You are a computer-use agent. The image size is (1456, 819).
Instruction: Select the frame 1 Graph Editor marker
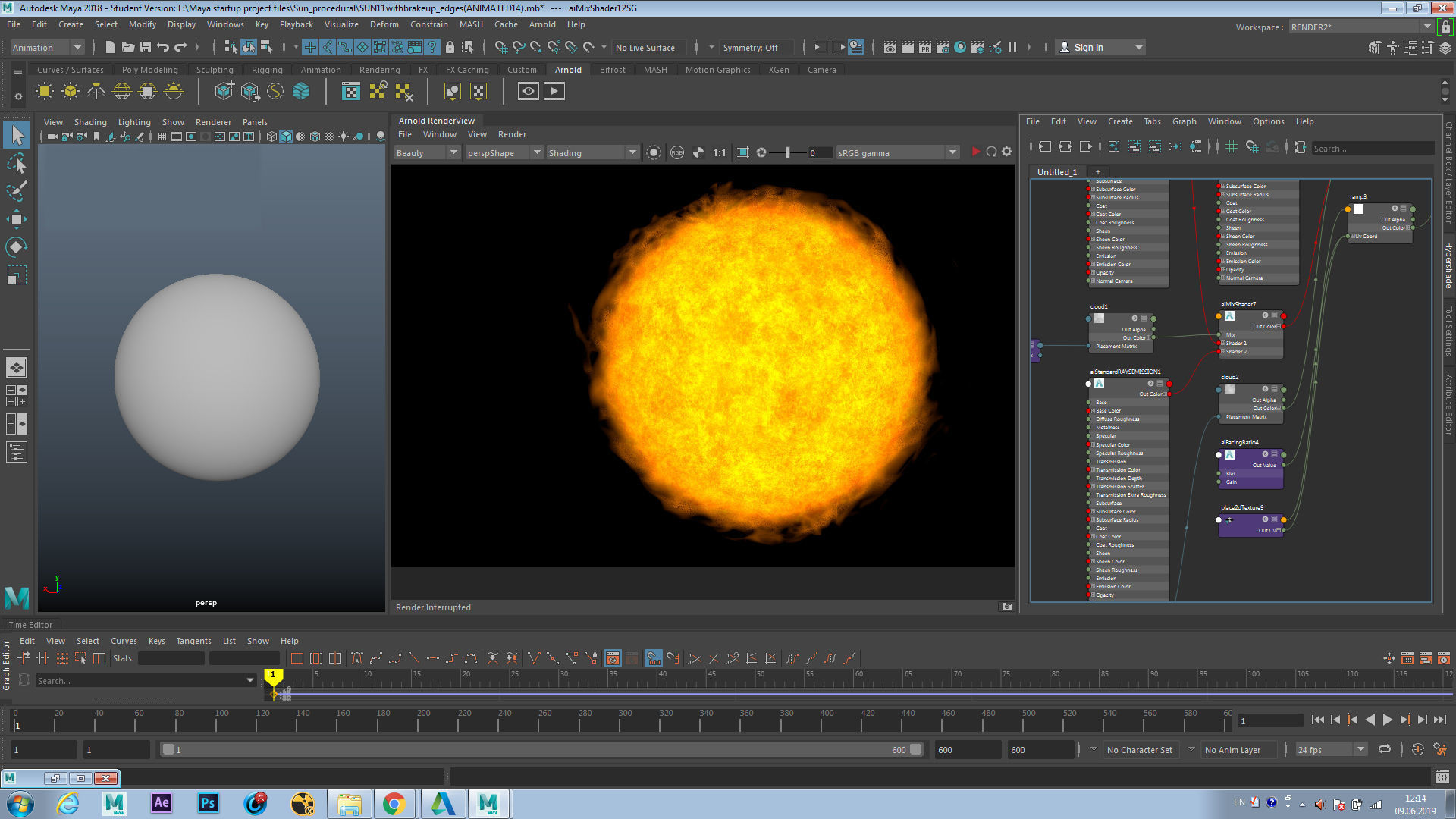(x=273, y=675)
